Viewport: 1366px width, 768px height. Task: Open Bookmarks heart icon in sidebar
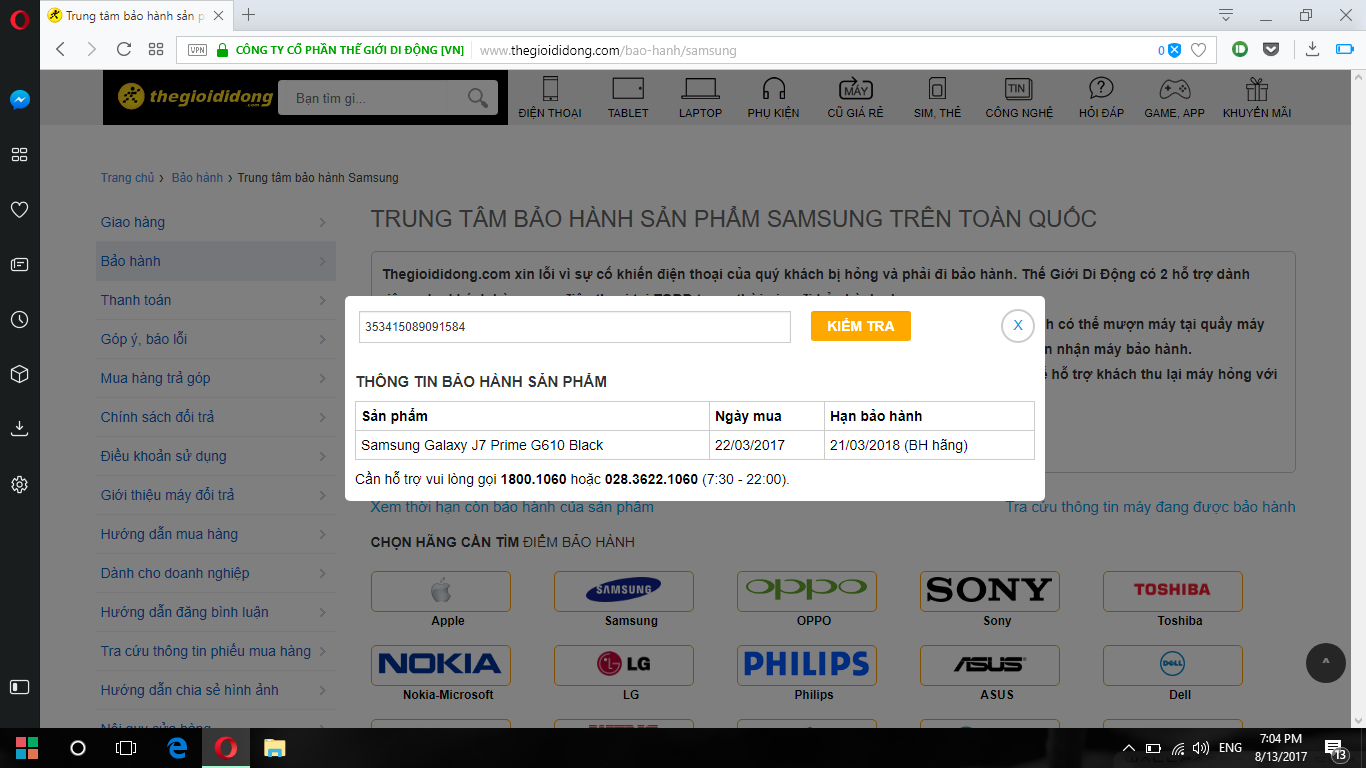tap(20, 210)
